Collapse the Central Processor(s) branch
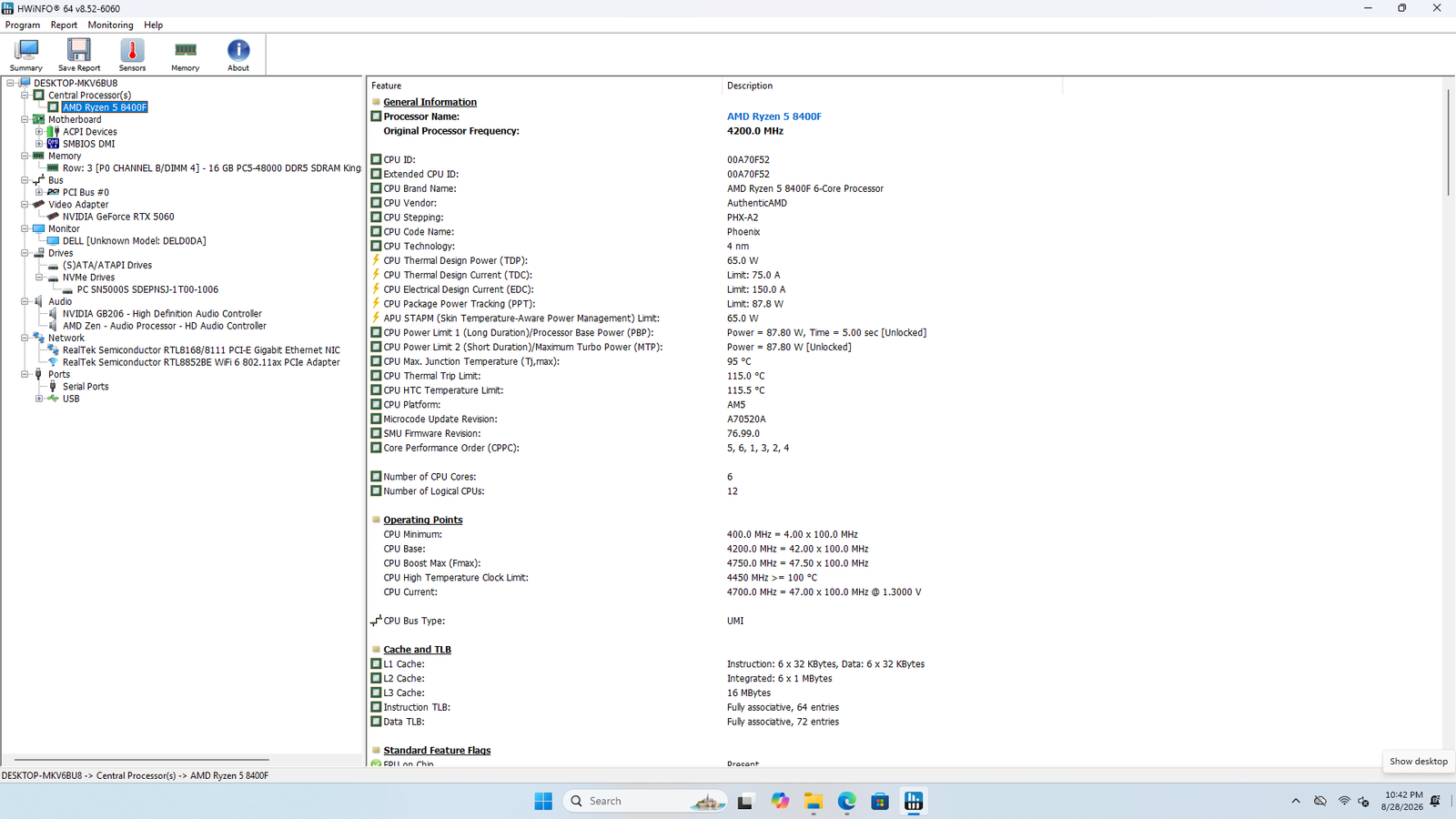This screenshot has height=819, width=1456. (25, 95)
